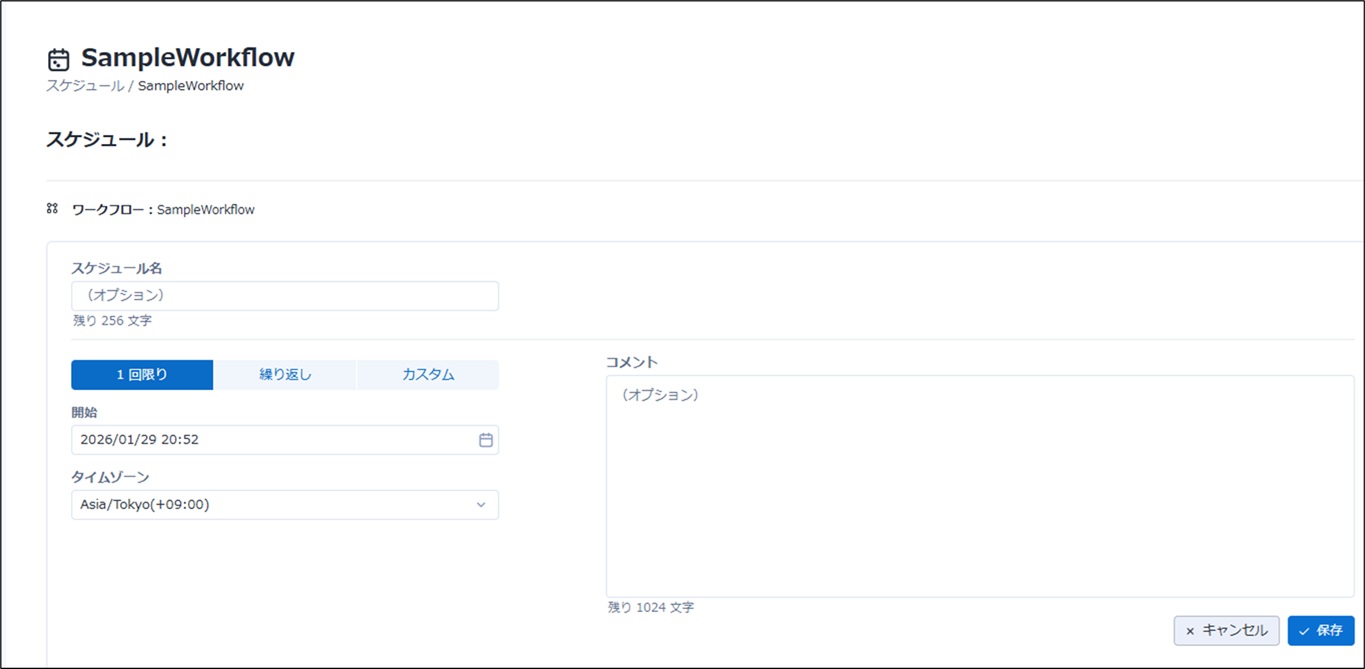Click the コメント label above the text area
The width and height of the screenshot is (1365, 669).
tap(632, 362)
